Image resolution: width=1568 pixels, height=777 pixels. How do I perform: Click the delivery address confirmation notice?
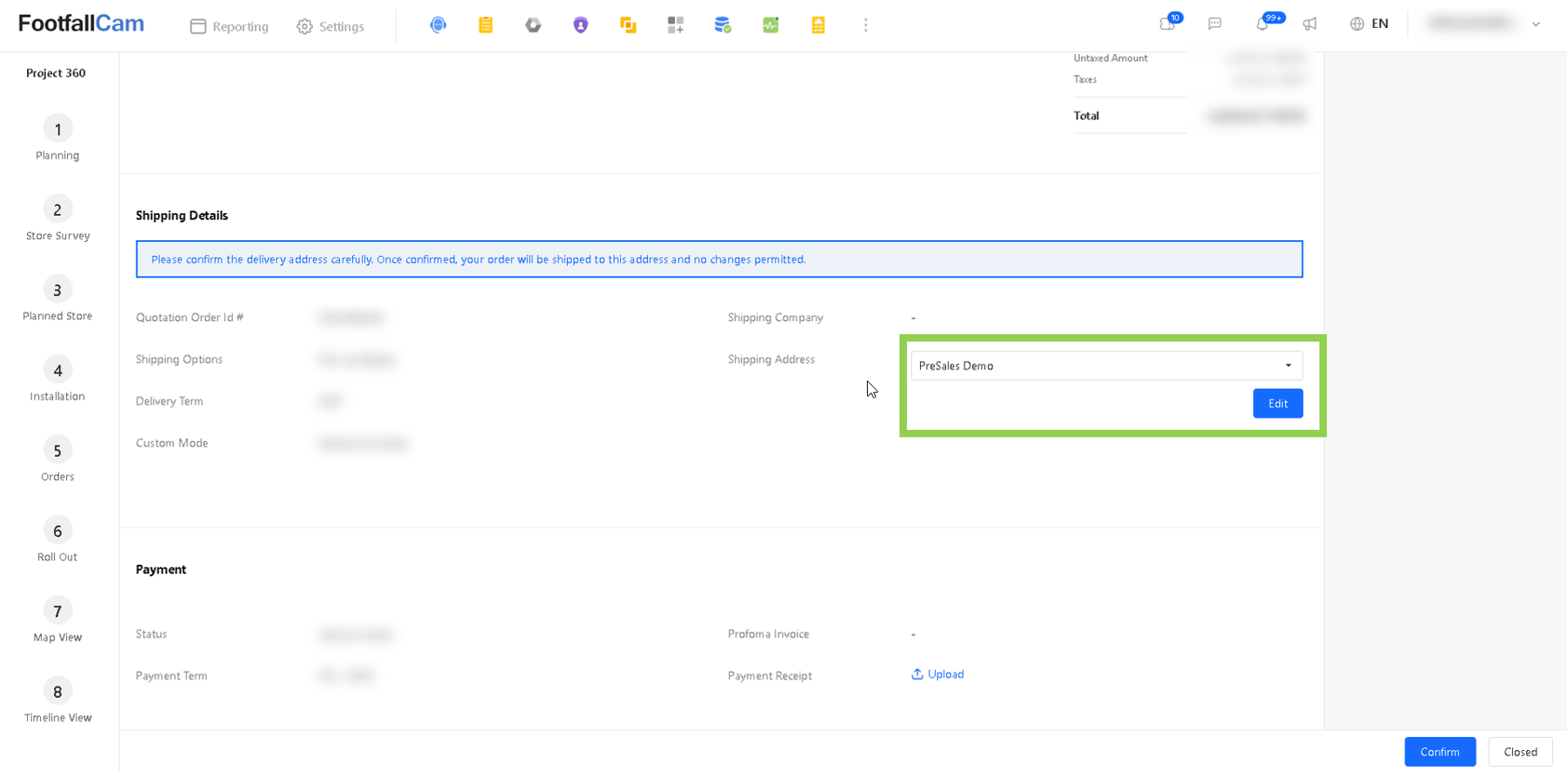719,260
